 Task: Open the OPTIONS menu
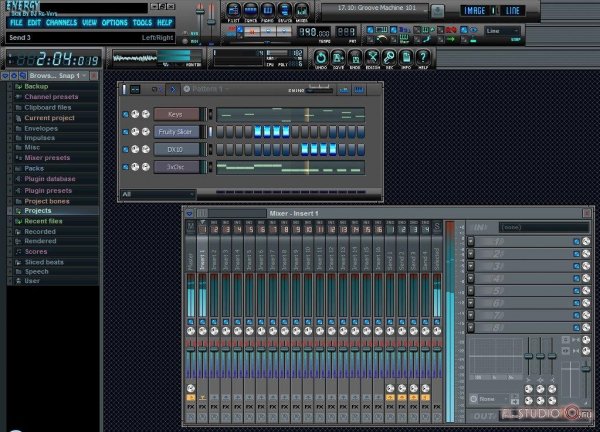click(114, 23)
